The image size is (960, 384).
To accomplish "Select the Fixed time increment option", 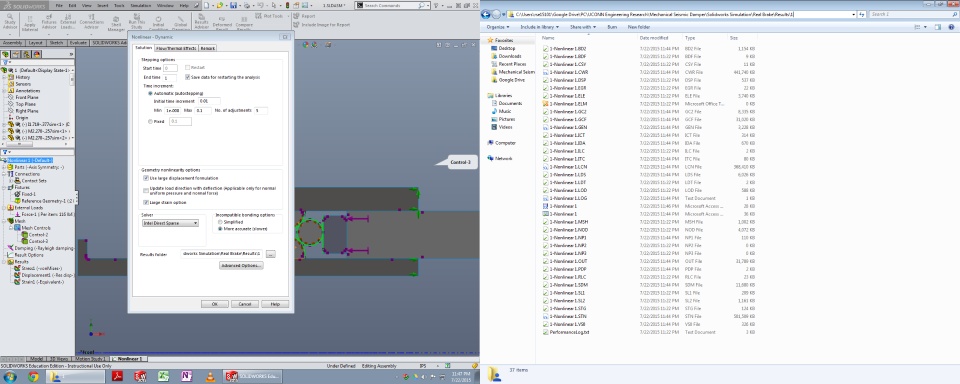I will click(149, 122).
